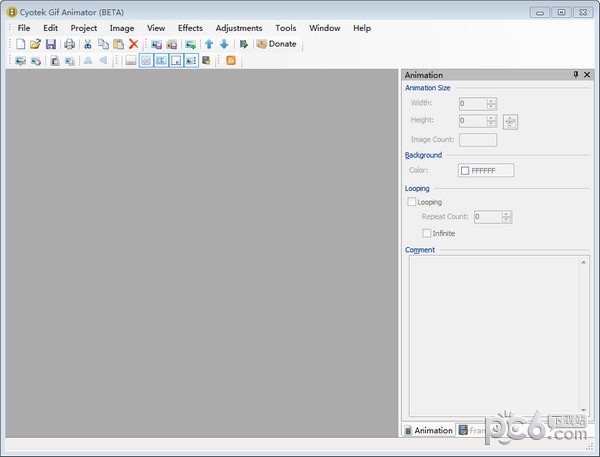Viewport: 600px width, 457px height.
Task: Click the Comment box scroll up arrow
Action: [x=584, y=262]
